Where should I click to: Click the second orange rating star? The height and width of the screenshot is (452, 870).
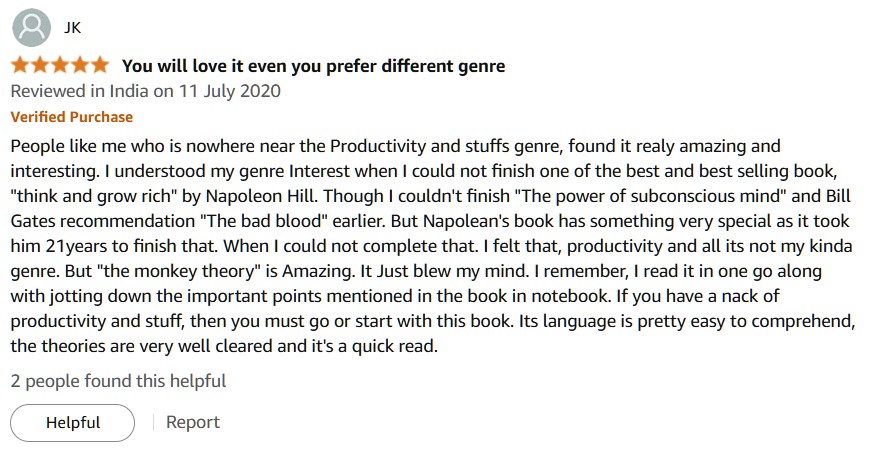[40, 65]
